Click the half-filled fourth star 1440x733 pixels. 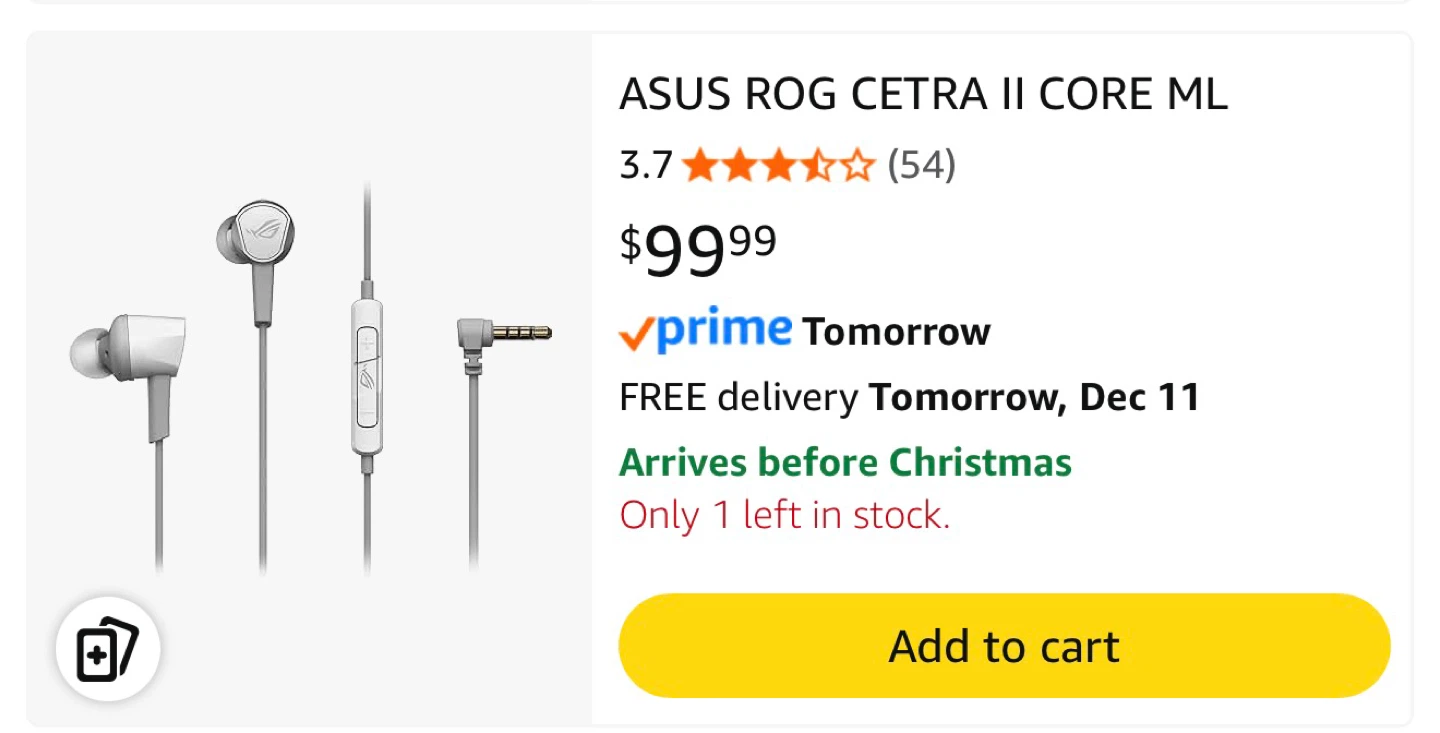[x=817, y=165]
